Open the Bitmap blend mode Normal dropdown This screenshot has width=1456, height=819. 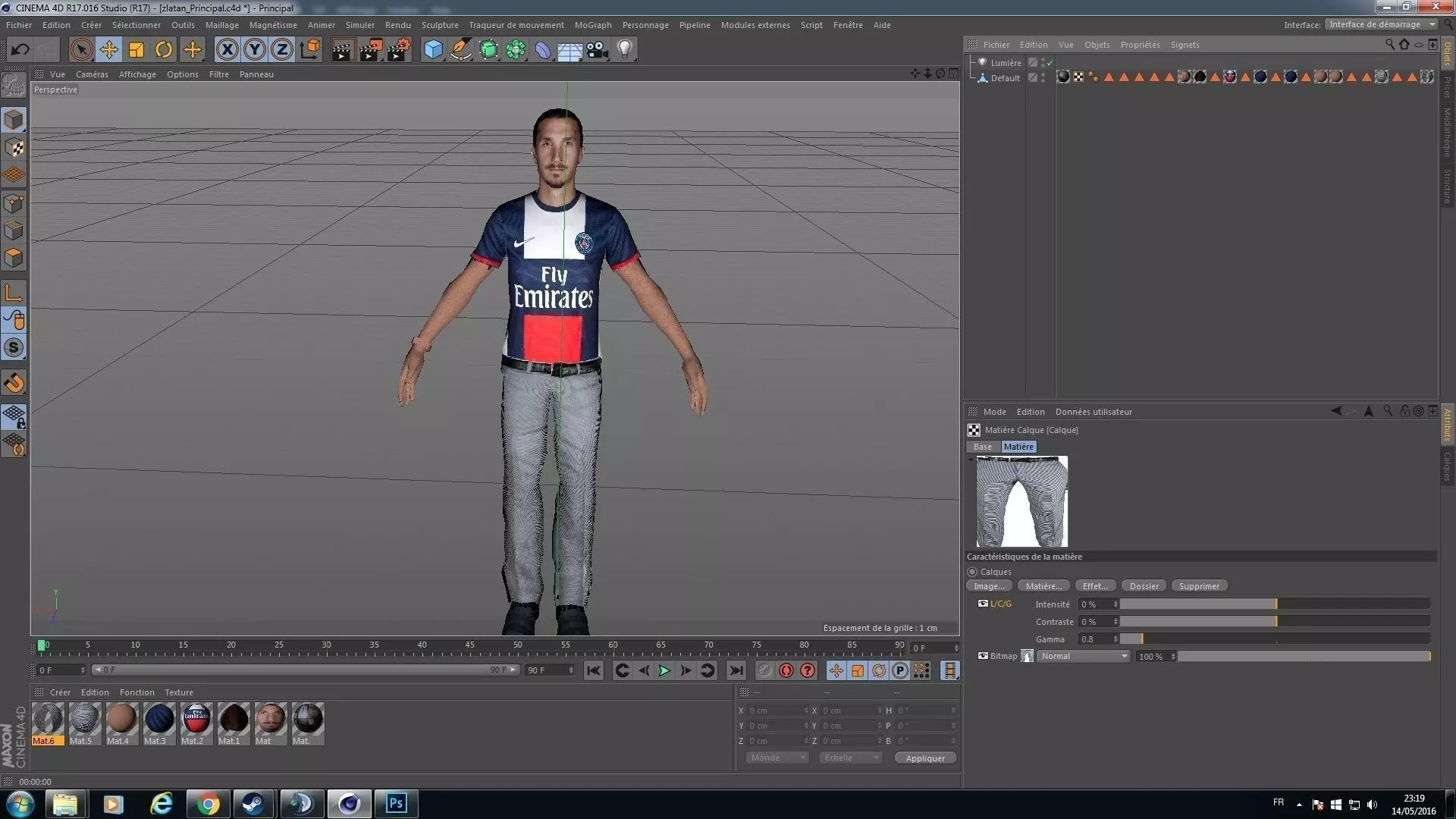1083,656
